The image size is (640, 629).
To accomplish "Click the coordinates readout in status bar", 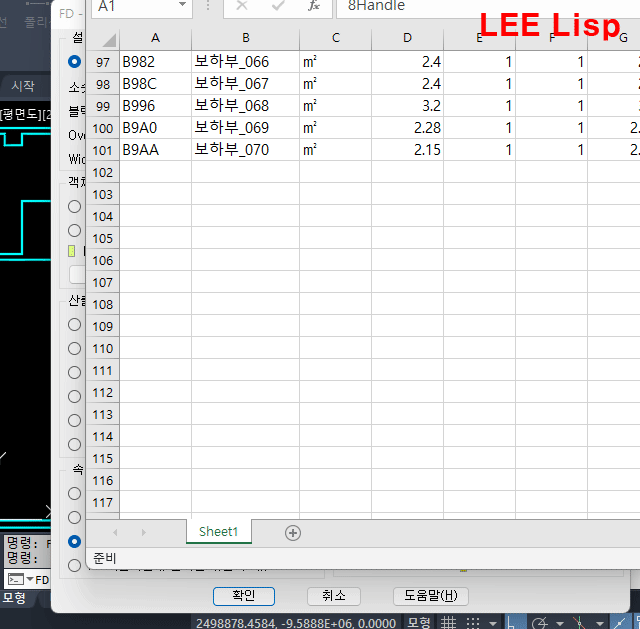I will pyautogui.click(x=296, y=623).
